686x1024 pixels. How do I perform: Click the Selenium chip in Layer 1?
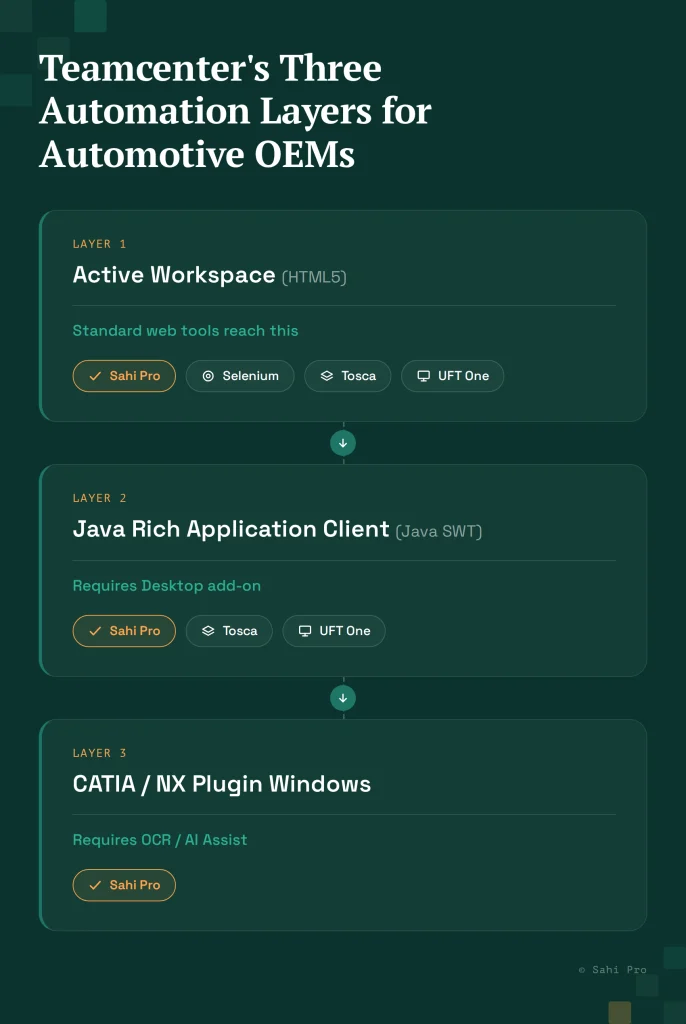(240, 376)
